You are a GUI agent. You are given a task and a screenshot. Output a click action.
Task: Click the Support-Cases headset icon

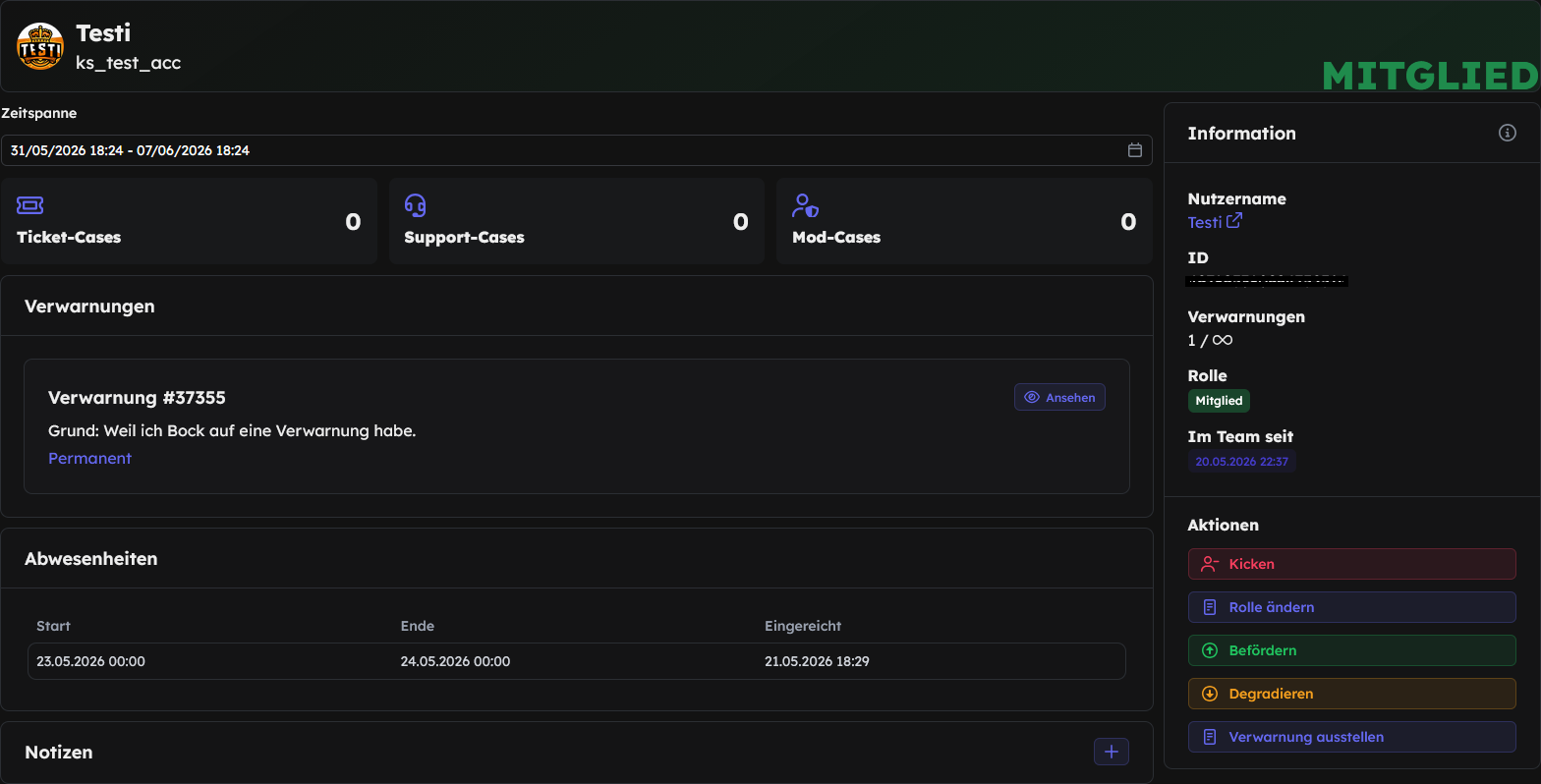click(416, 205)
